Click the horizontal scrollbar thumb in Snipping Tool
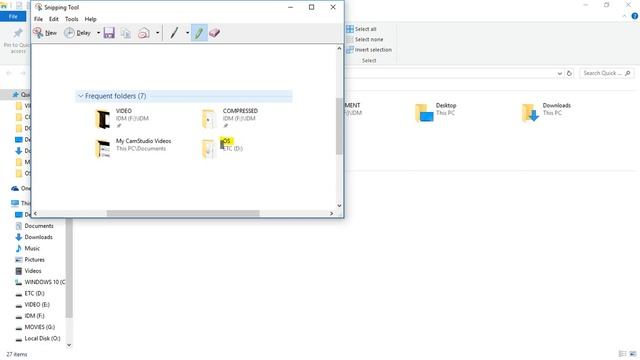 [183, 213]
